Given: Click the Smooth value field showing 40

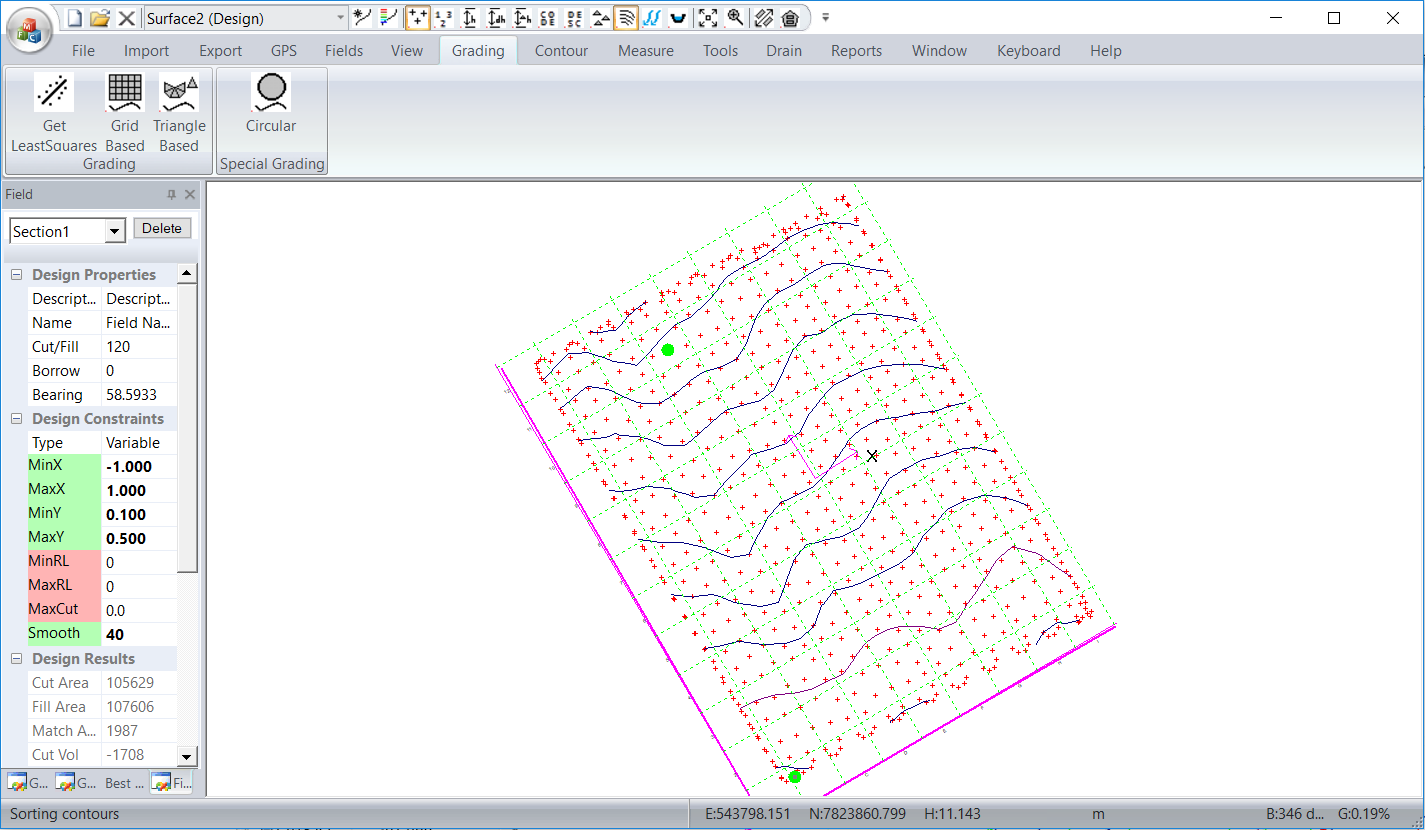Looking at the screenshot, I should click(x=138, y=634).
